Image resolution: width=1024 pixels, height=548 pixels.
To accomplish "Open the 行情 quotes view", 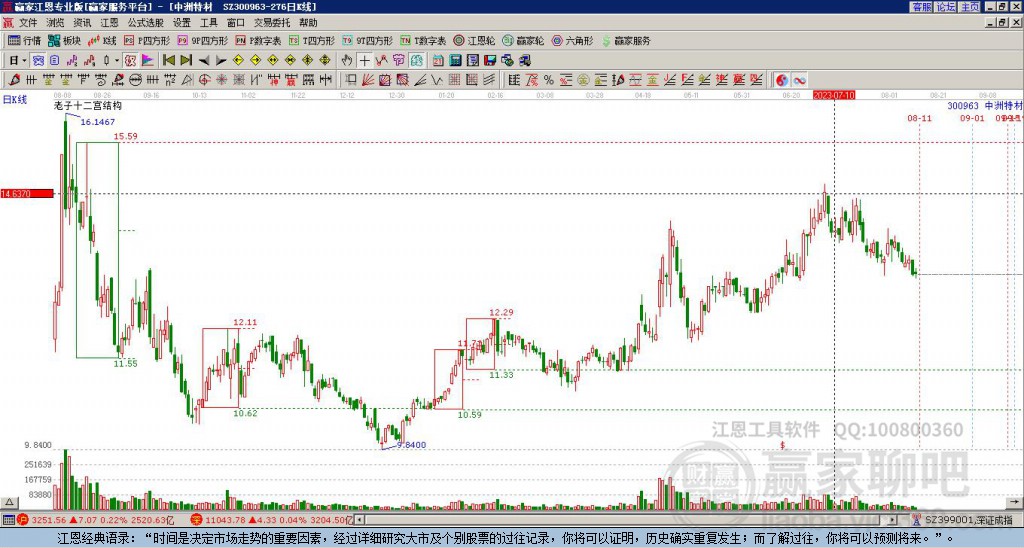I will (x=24, y=40).
